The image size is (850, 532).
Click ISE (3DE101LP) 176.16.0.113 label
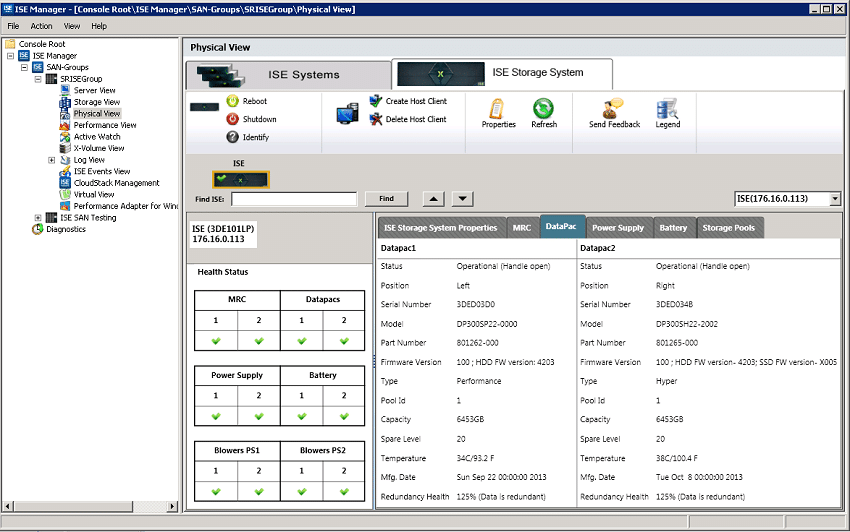(223, 234)
